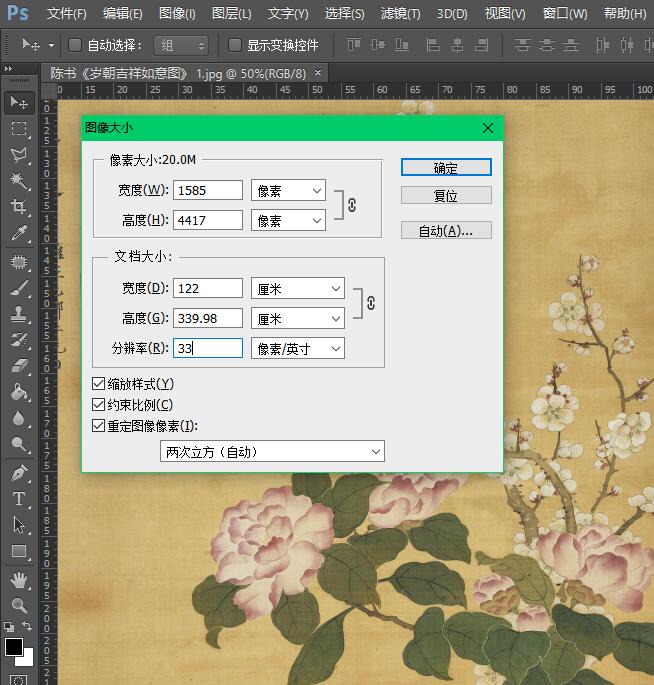This screenshot has width=654, height=685.
Task: Toggle the pixel size link chain icon
Action: coord(352,205)
